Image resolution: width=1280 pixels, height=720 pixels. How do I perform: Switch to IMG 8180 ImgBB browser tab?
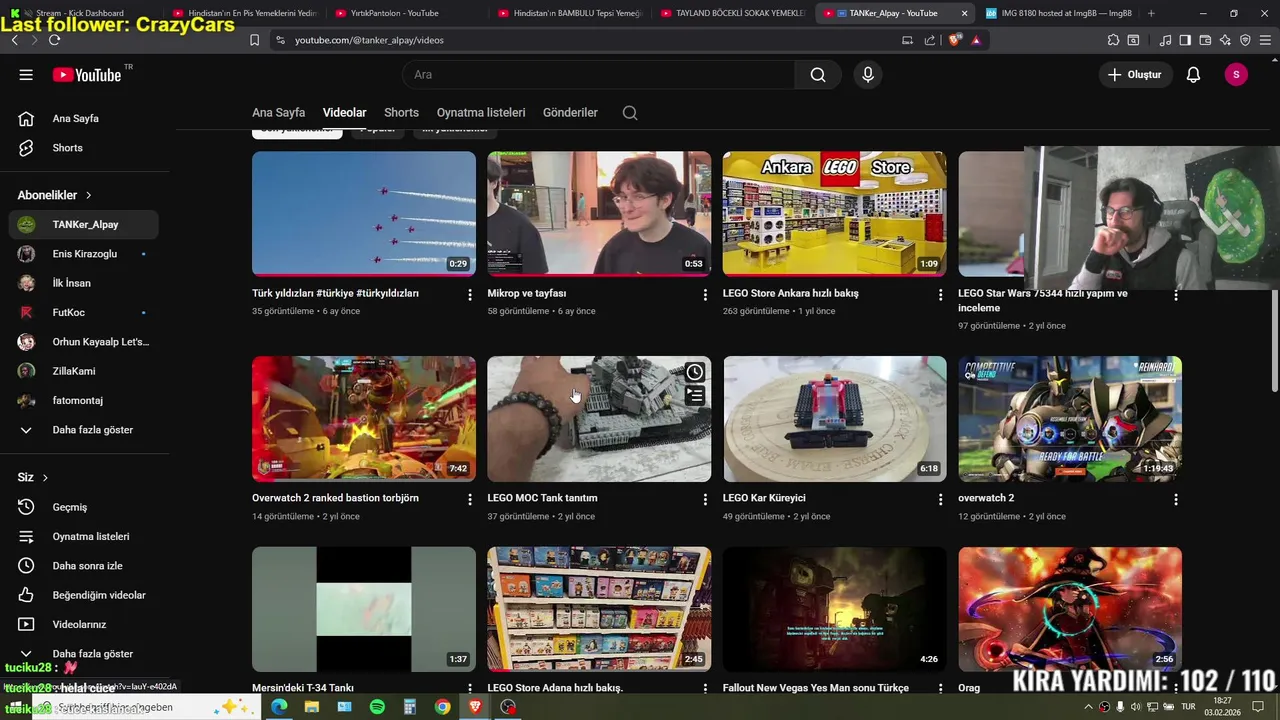click(x=1058, y=13)
